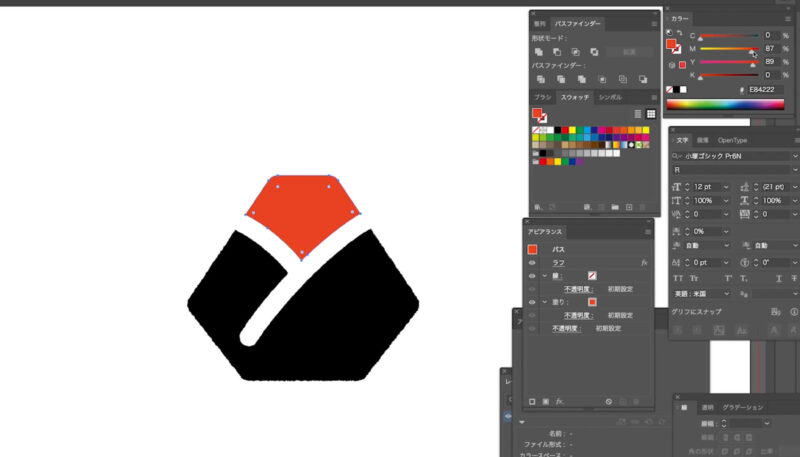Open the Swatch Libraries menu icon
The height and width of the screenshot is (457, 800).
pyautogui.click(x=537, y=207)
